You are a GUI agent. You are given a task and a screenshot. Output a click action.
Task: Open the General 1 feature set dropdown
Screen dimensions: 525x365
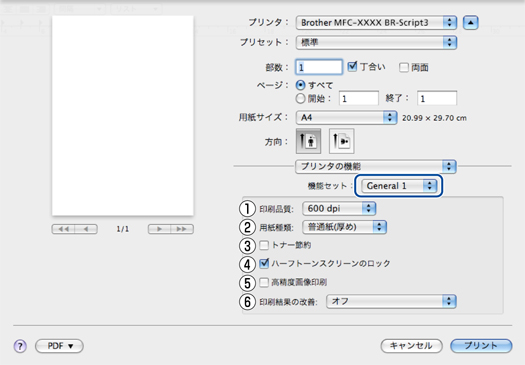[x=399, y=186]
